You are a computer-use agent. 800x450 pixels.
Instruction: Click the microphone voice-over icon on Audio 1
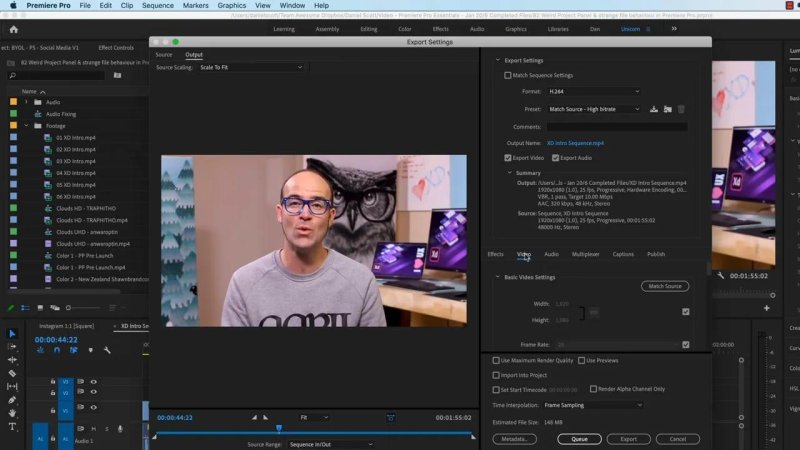120,429
